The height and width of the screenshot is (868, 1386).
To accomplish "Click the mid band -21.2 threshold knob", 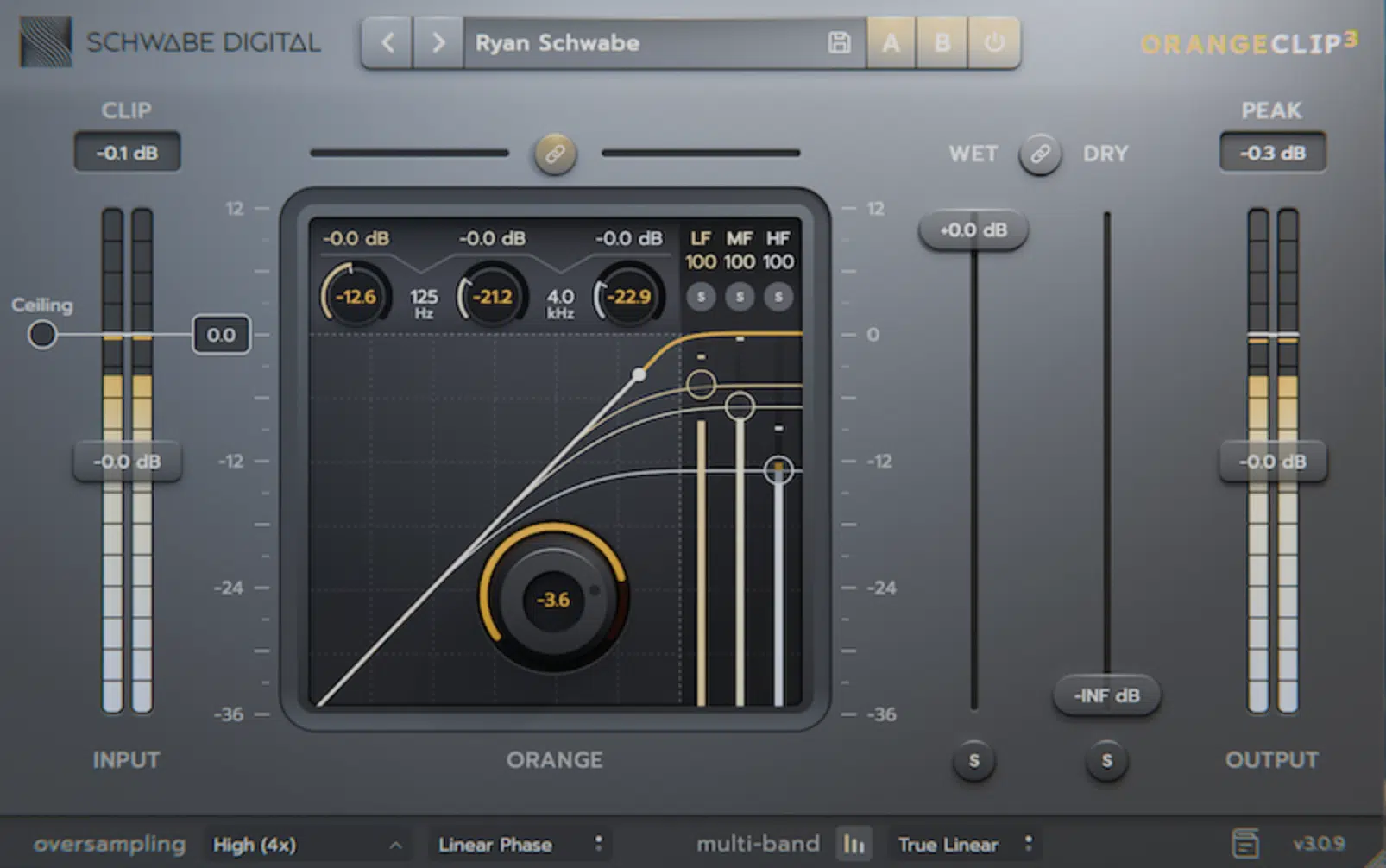I will click(492, 297).
